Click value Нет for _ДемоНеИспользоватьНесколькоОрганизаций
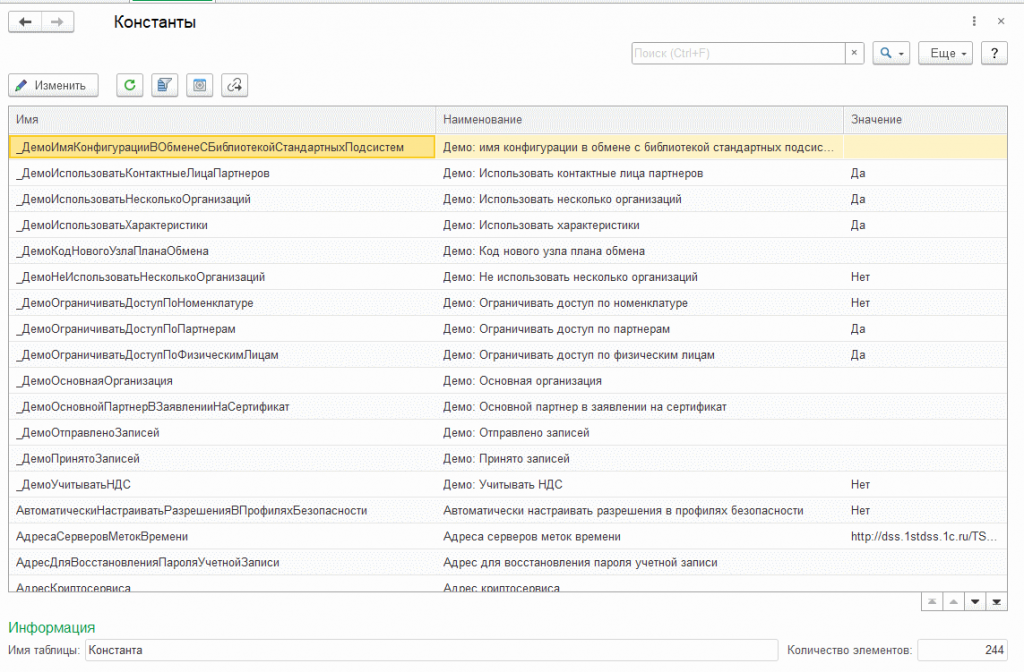The height and width of the screenshot is (672, 1024). (x=860, y=277)
